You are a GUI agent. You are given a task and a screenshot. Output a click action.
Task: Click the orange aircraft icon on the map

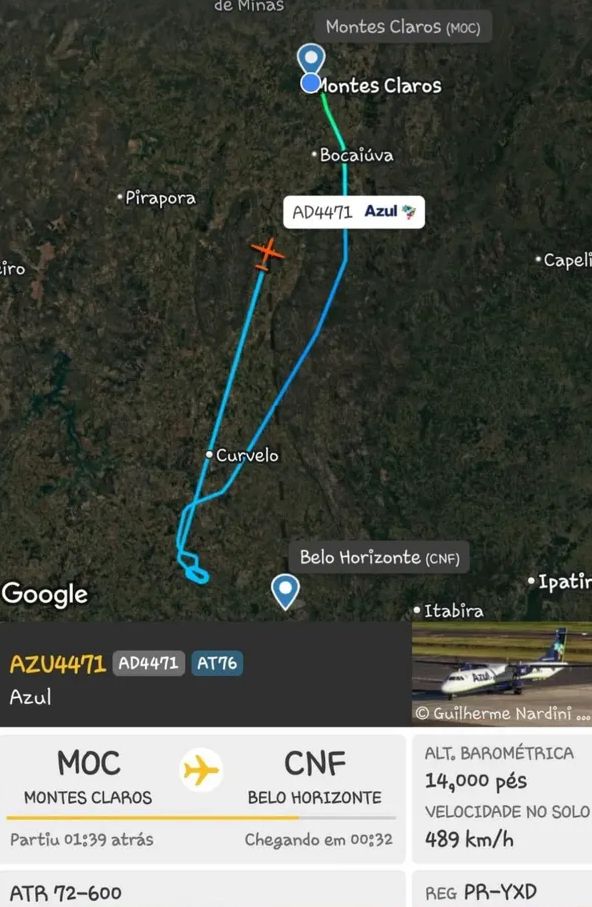coord(267,253)
